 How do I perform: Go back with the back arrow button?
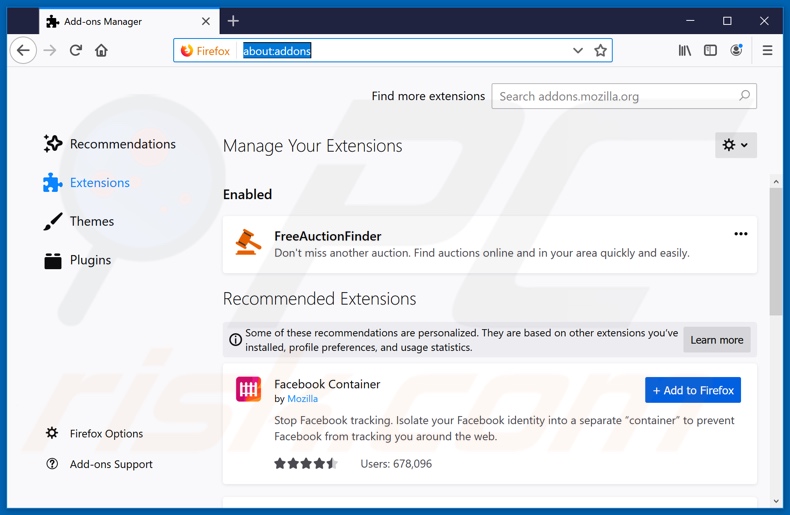pos(23,50)
